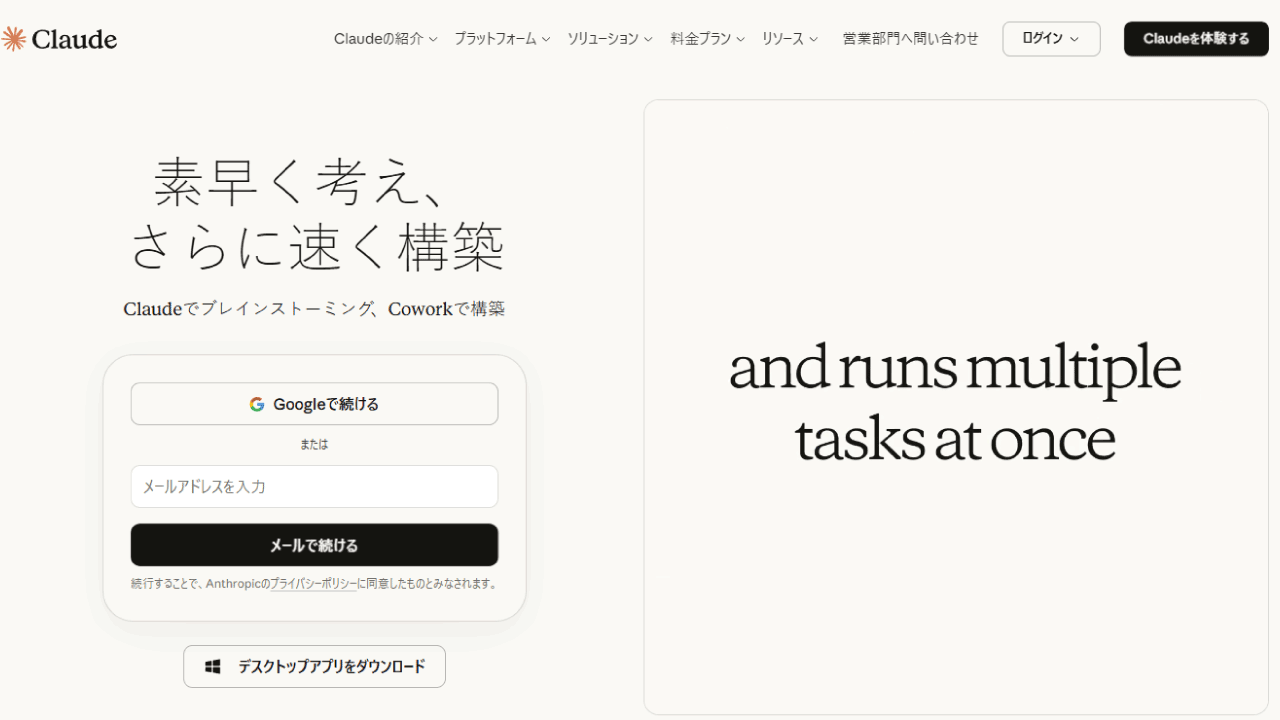1280x720 pixels.
Task: Select the 料金プラン navigation item
Action: pyautogui.click(x=700, y=39)
